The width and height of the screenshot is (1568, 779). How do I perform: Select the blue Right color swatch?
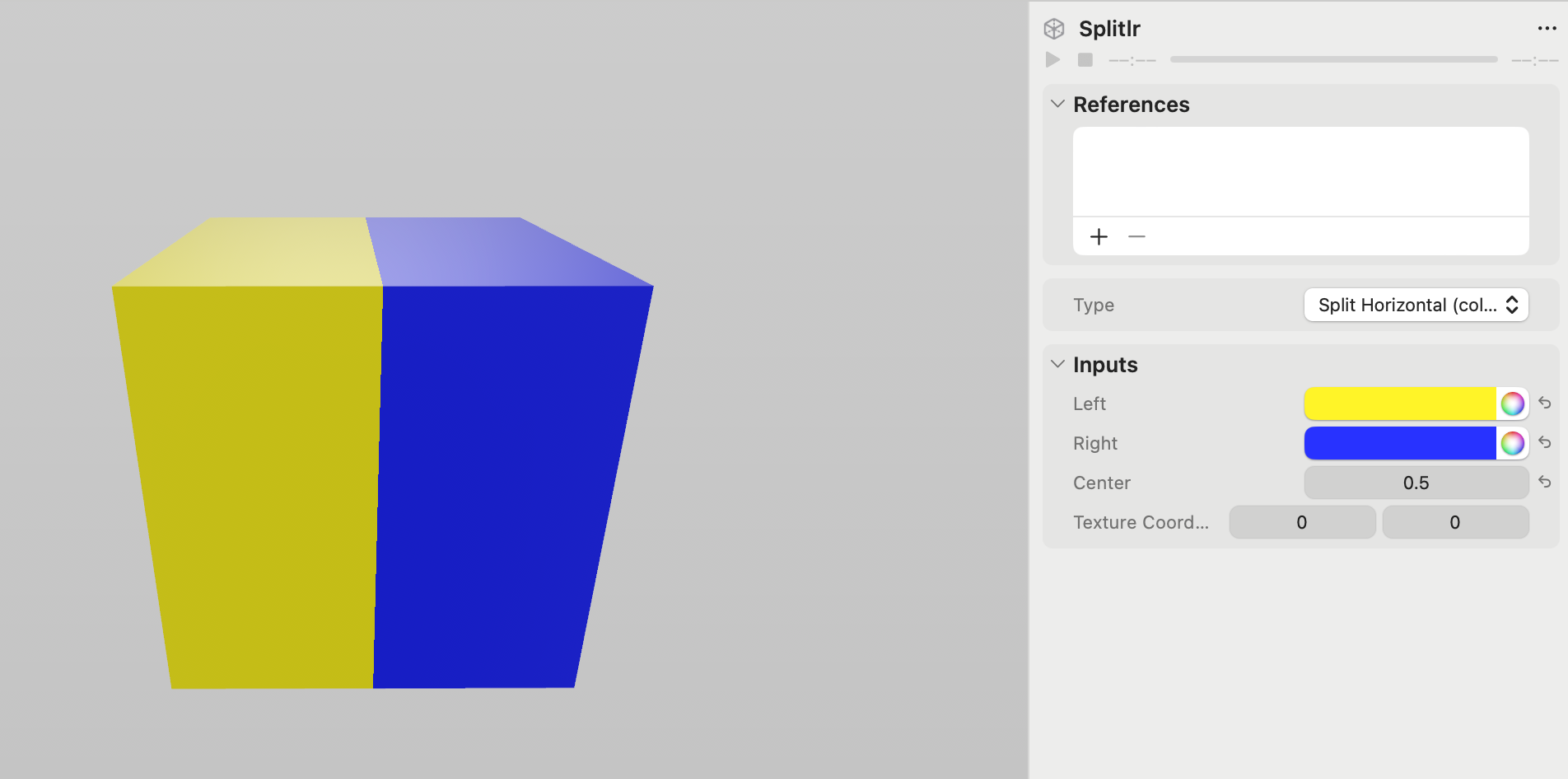pyautogui.click(x=1400, y=443)
